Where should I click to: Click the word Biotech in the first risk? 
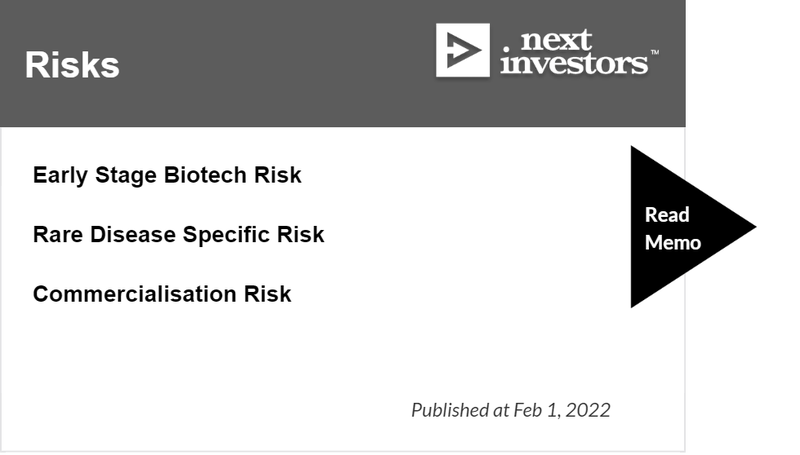pyautogui.click(x=205, y=175)
